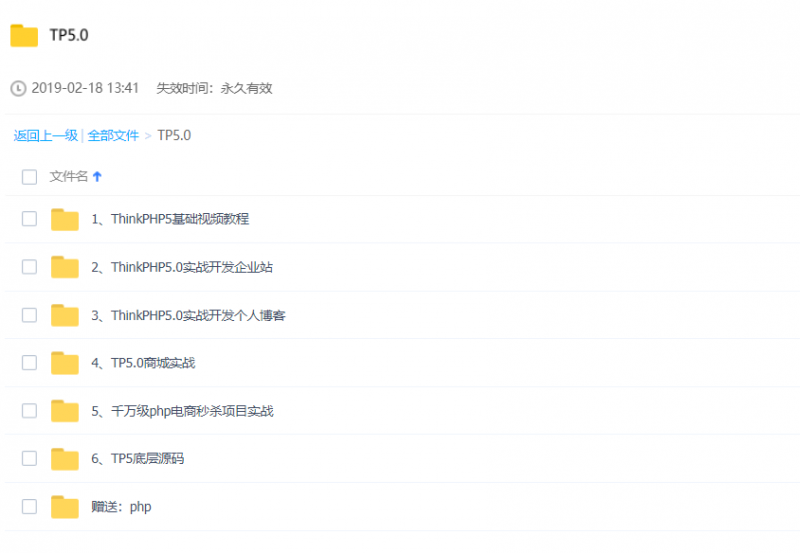Check the box for 4、TP5.0商城实战
Screen dimensions: 800x553
pyautogui.click(x=30, y=363)
